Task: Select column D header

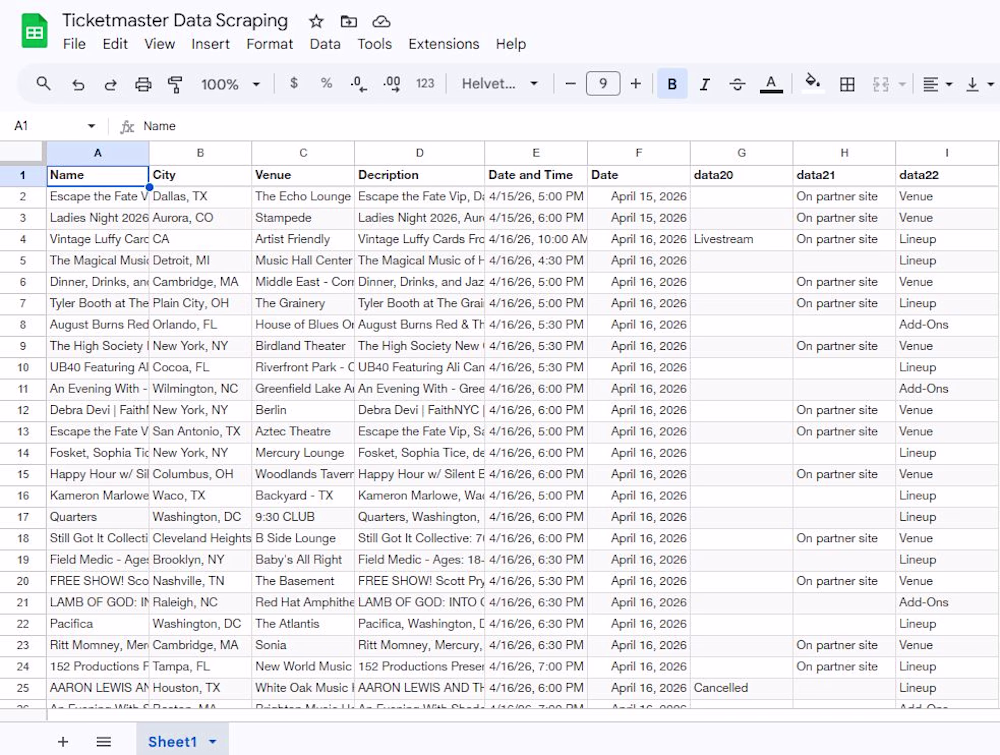Action: coord(420,153)
